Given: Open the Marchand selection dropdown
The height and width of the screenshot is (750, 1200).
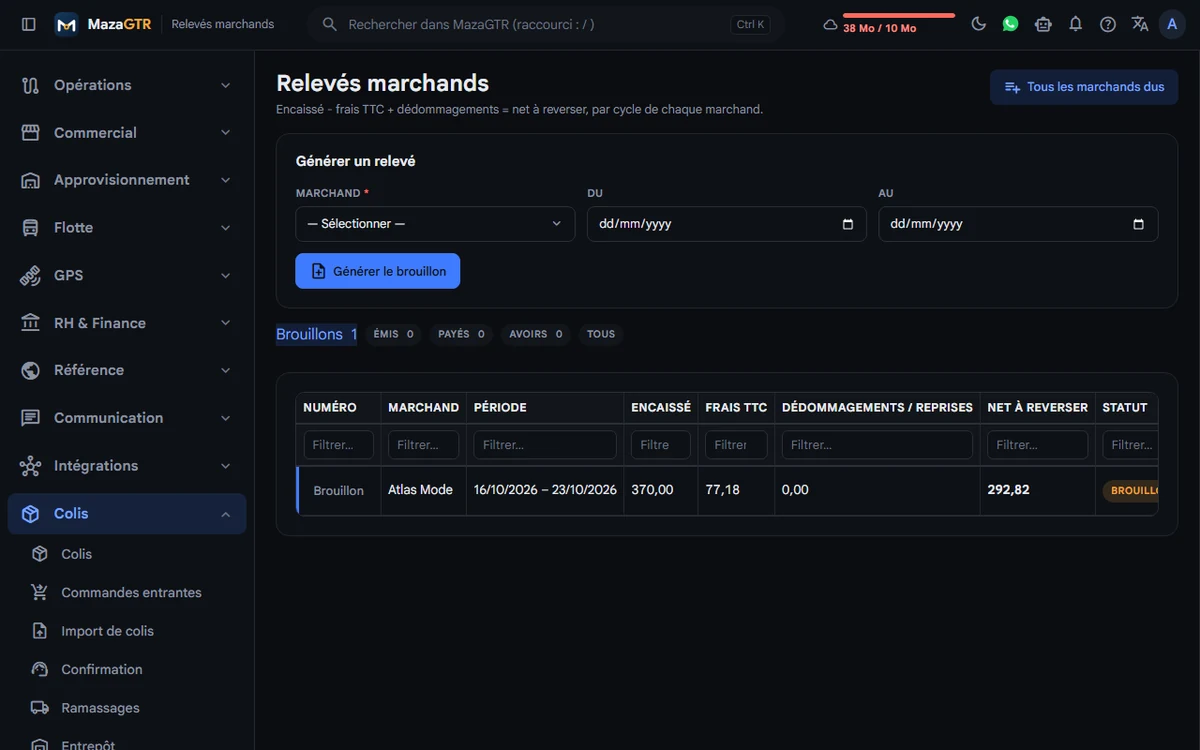Looking at the screenshot, I should pyautogui.click(x=435, y=224).
